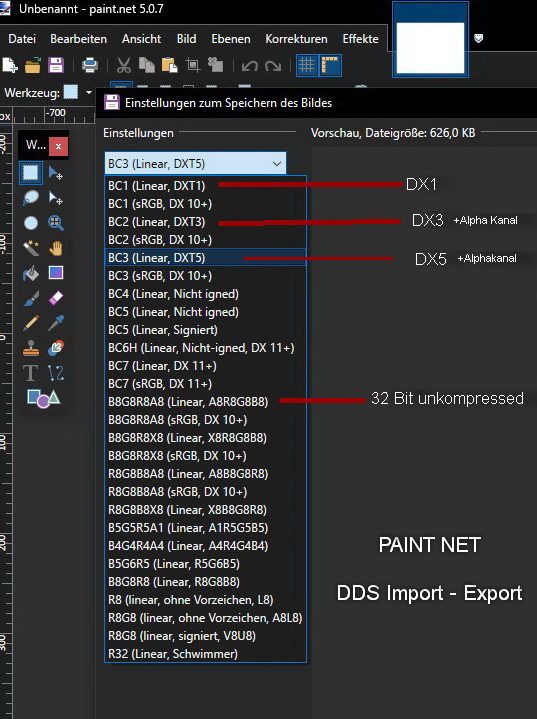Select the Gradient tool

point(55,273)
